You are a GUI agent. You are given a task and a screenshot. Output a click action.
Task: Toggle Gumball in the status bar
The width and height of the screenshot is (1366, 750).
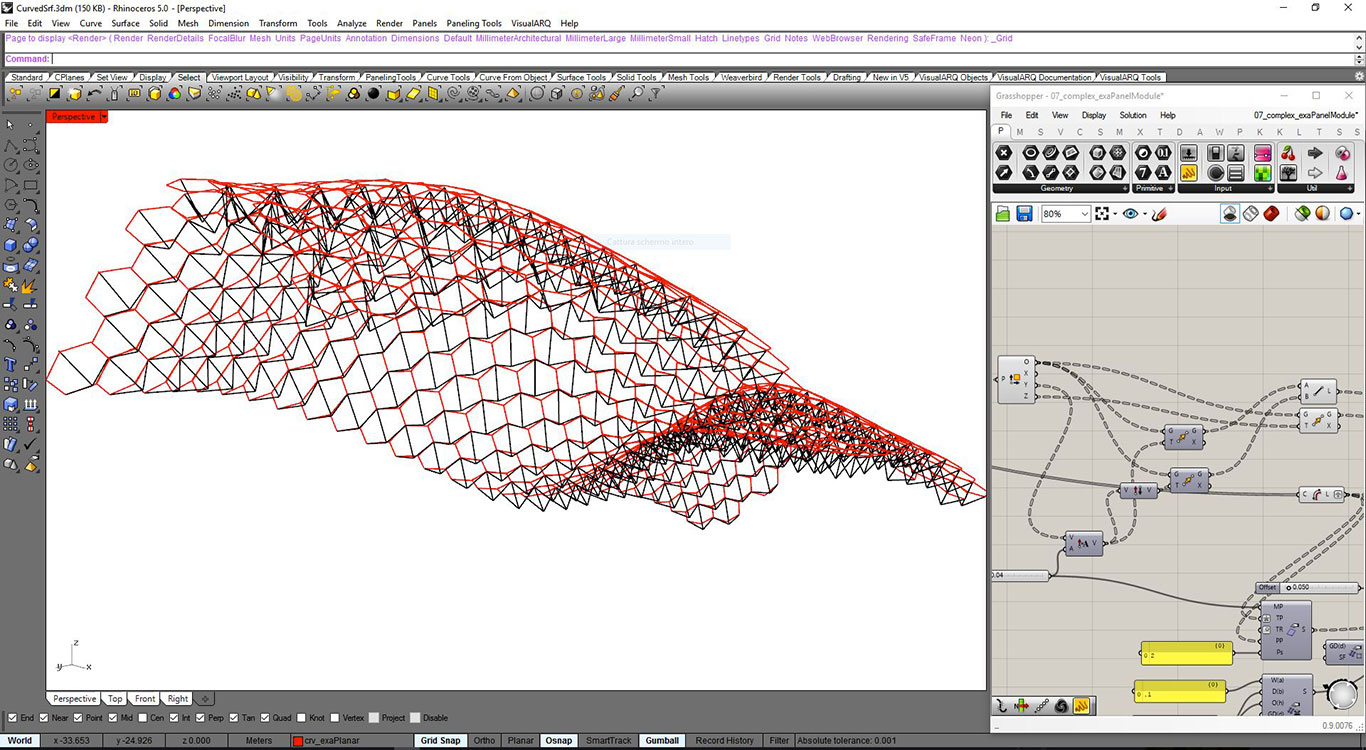pyautogui.click(x=661, y=740)
